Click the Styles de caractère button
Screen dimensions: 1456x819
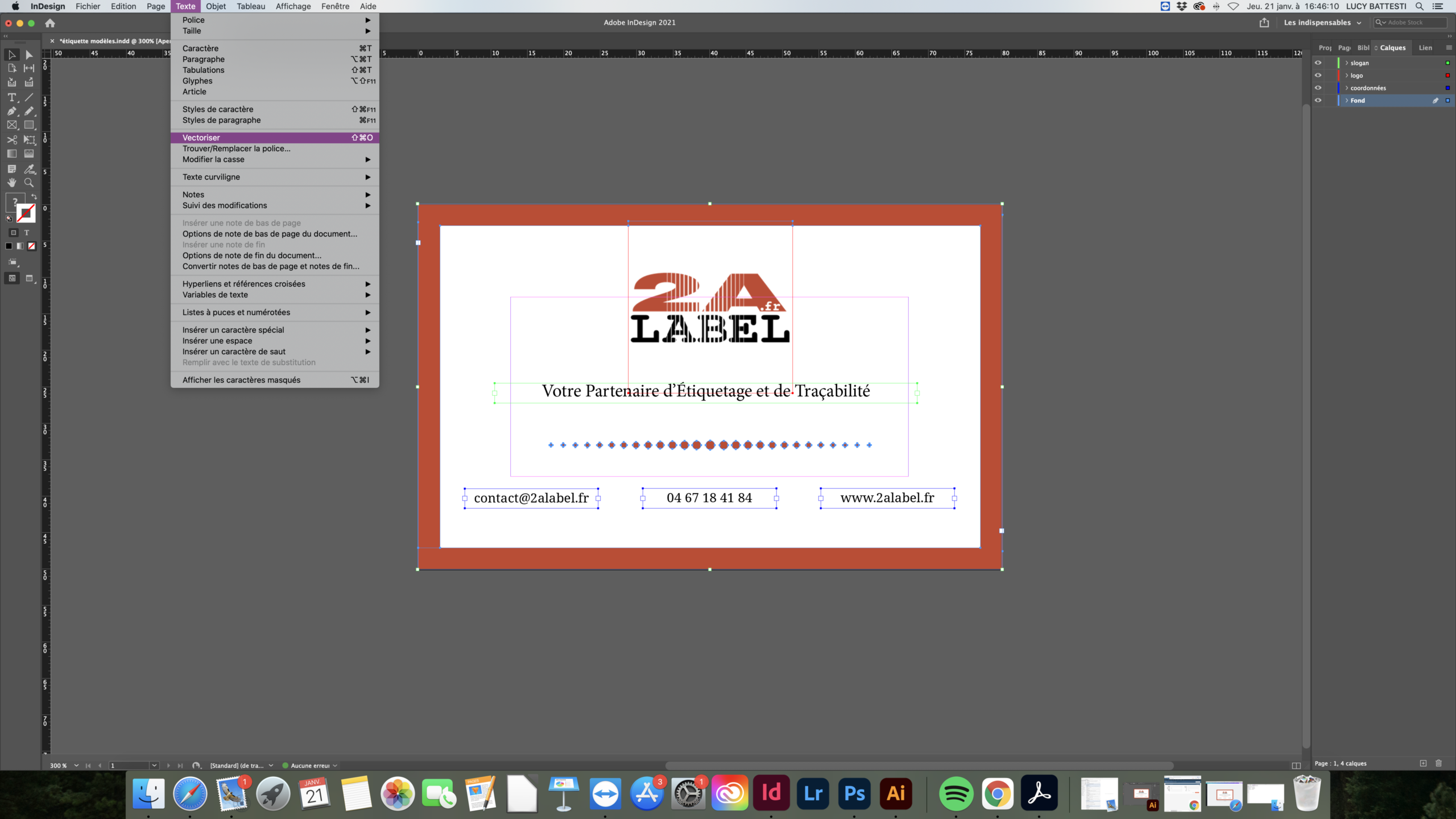(217, 108)
